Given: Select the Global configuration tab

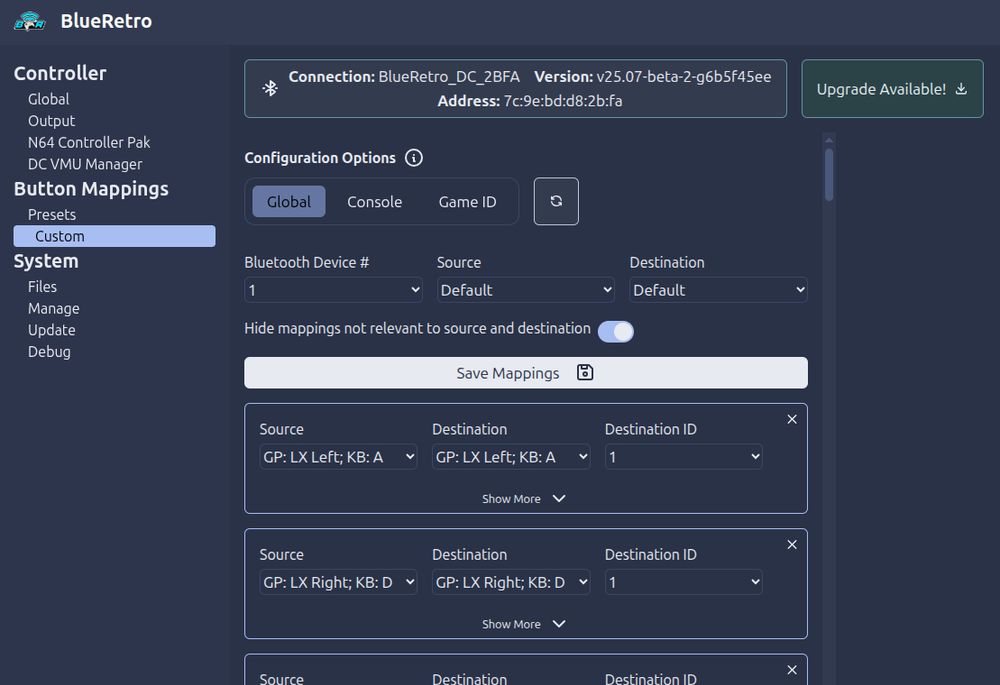Looking at the screenshot, I should (x=289, y=202).
